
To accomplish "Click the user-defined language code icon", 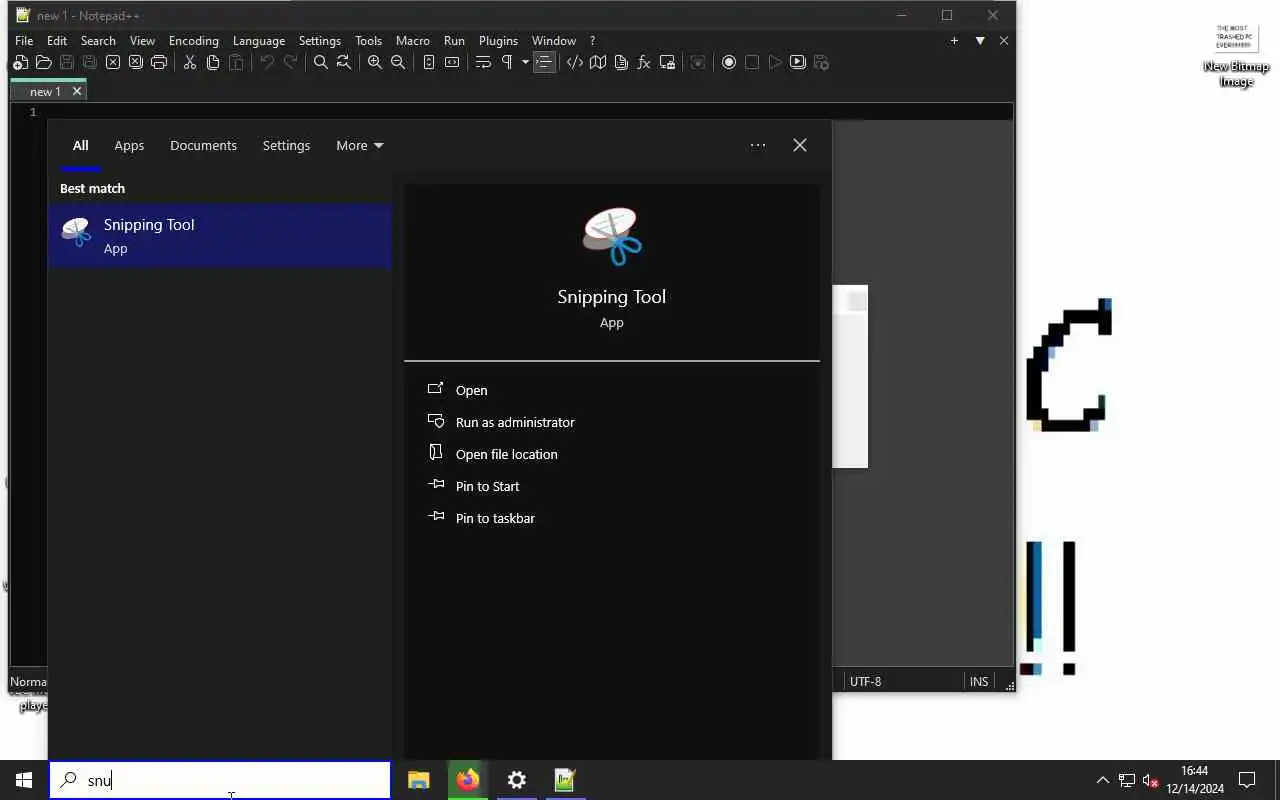I will (x=575, y=62).
